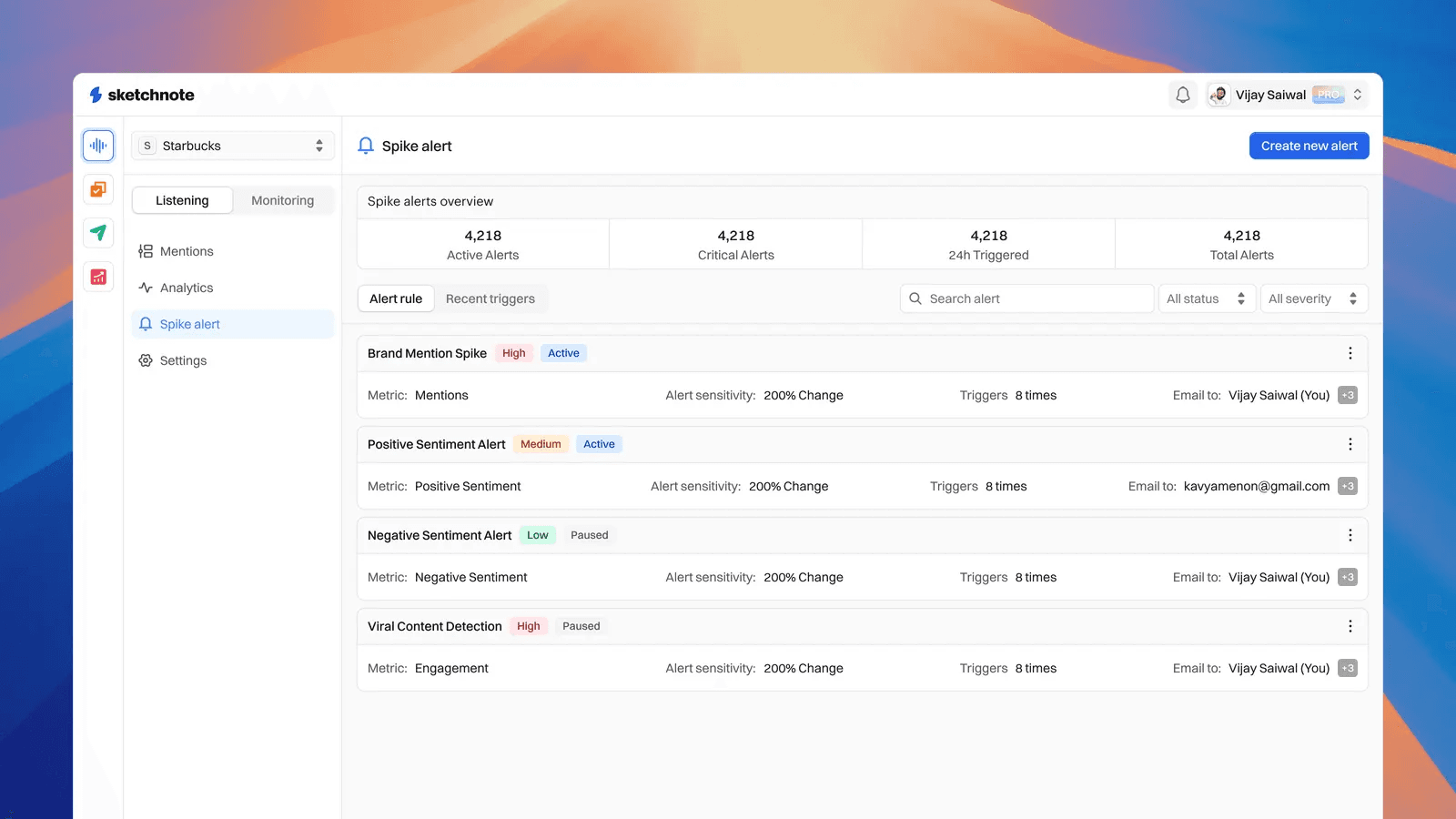Click the Create new alert button

point(1309,146)
